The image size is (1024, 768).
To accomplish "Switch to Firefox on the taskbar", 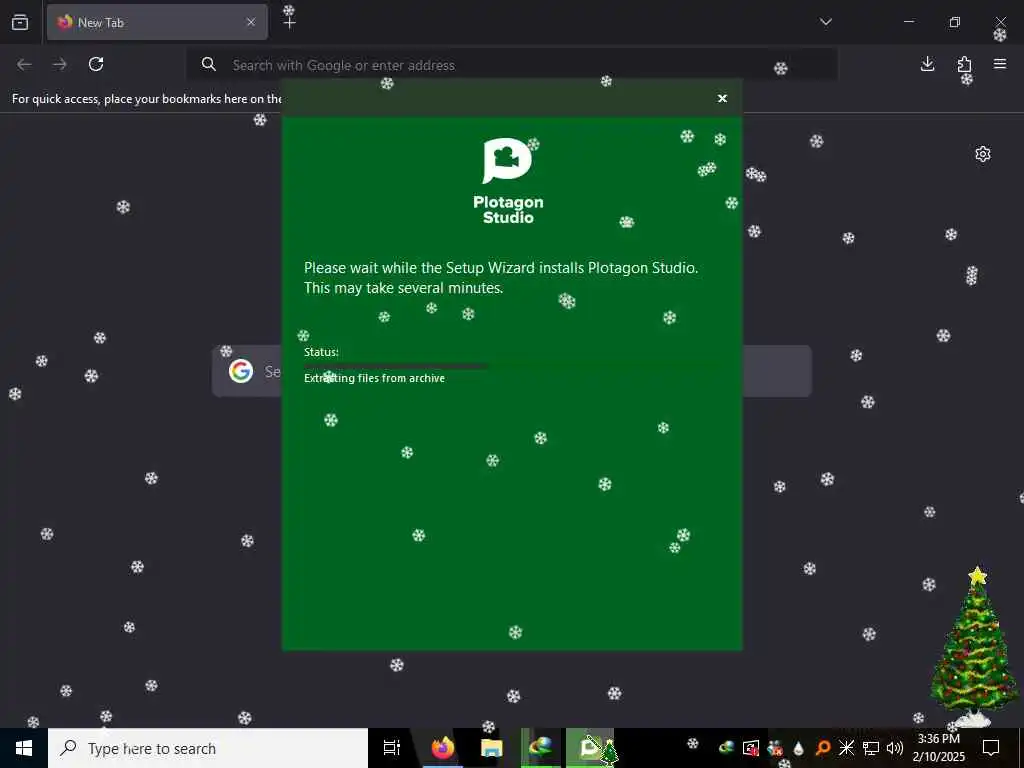I will coord(442,748).
